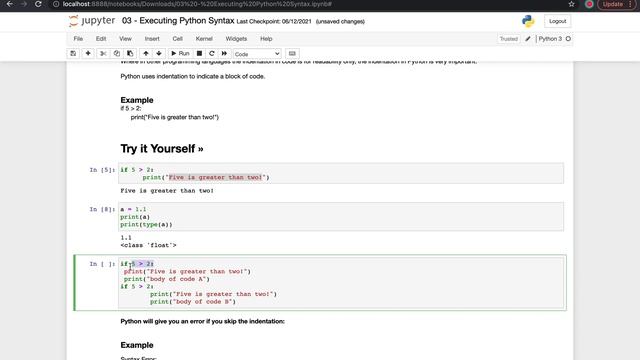Screen dimensions: 640x360
Task: Open the Kernel menu
Action: [204, 39]
